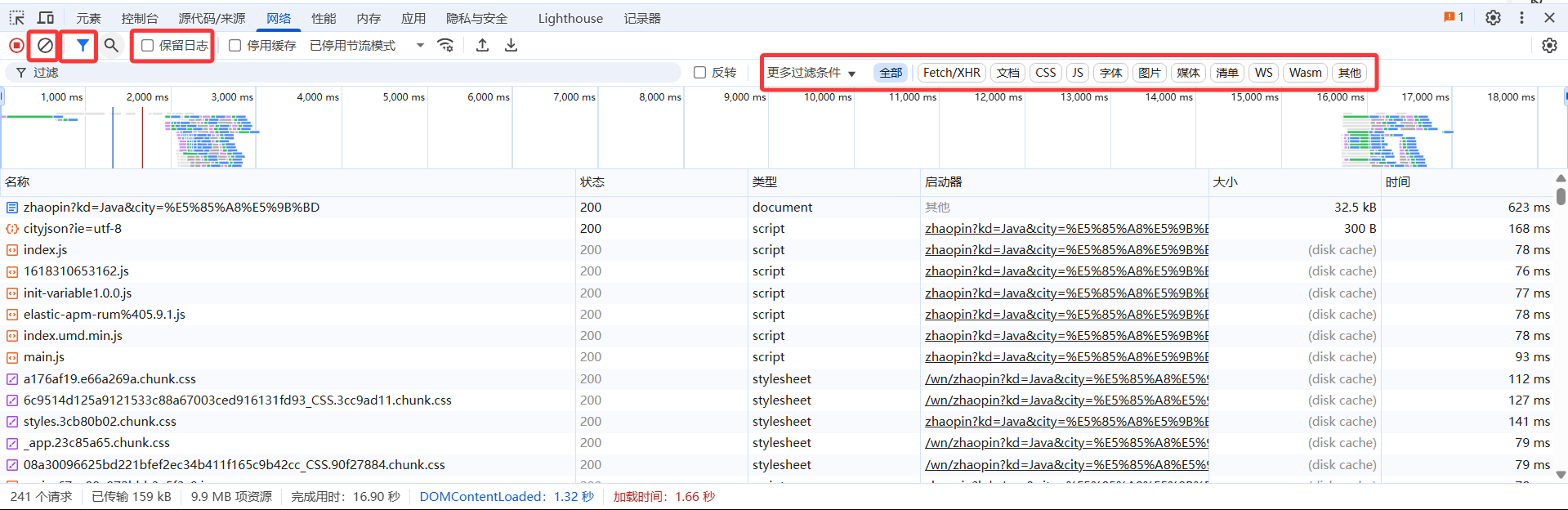Export HAR file with download icon
Screen dimensions: 1568x510
click(511, 46)
